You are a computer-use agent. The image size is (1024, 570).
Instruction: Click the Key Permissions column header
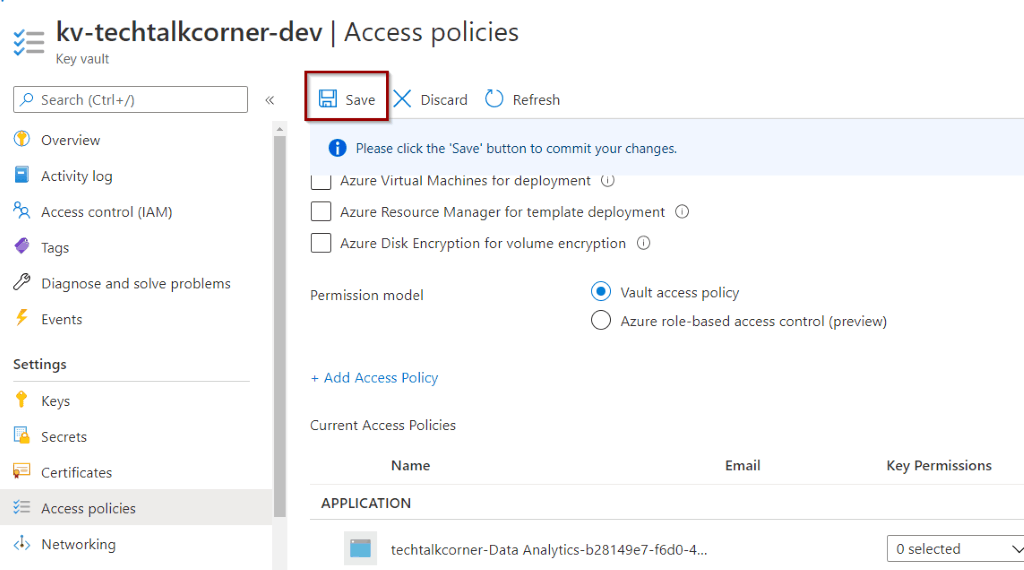[939, 466]
